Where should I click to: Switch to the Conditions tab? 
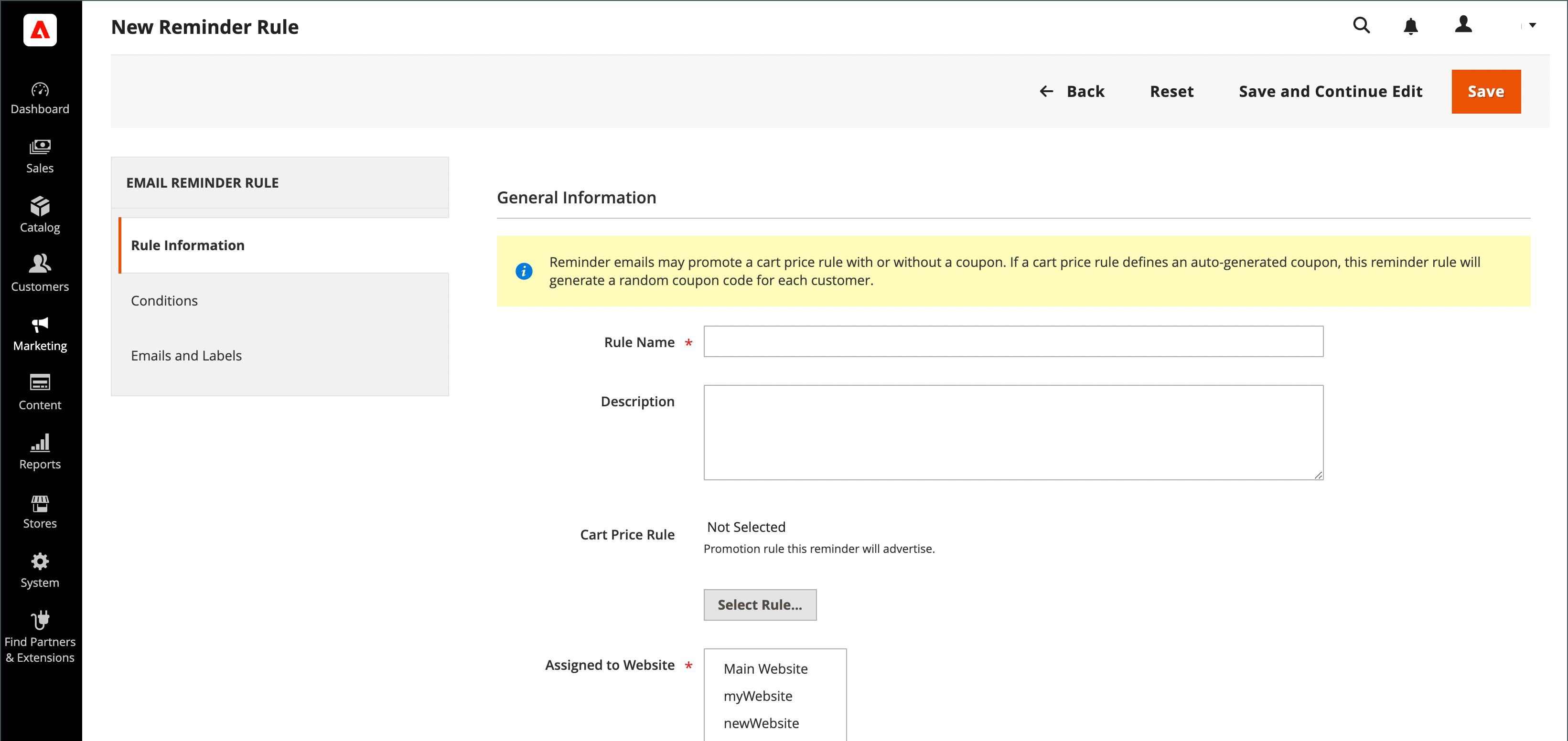click(x=164, y=300)
